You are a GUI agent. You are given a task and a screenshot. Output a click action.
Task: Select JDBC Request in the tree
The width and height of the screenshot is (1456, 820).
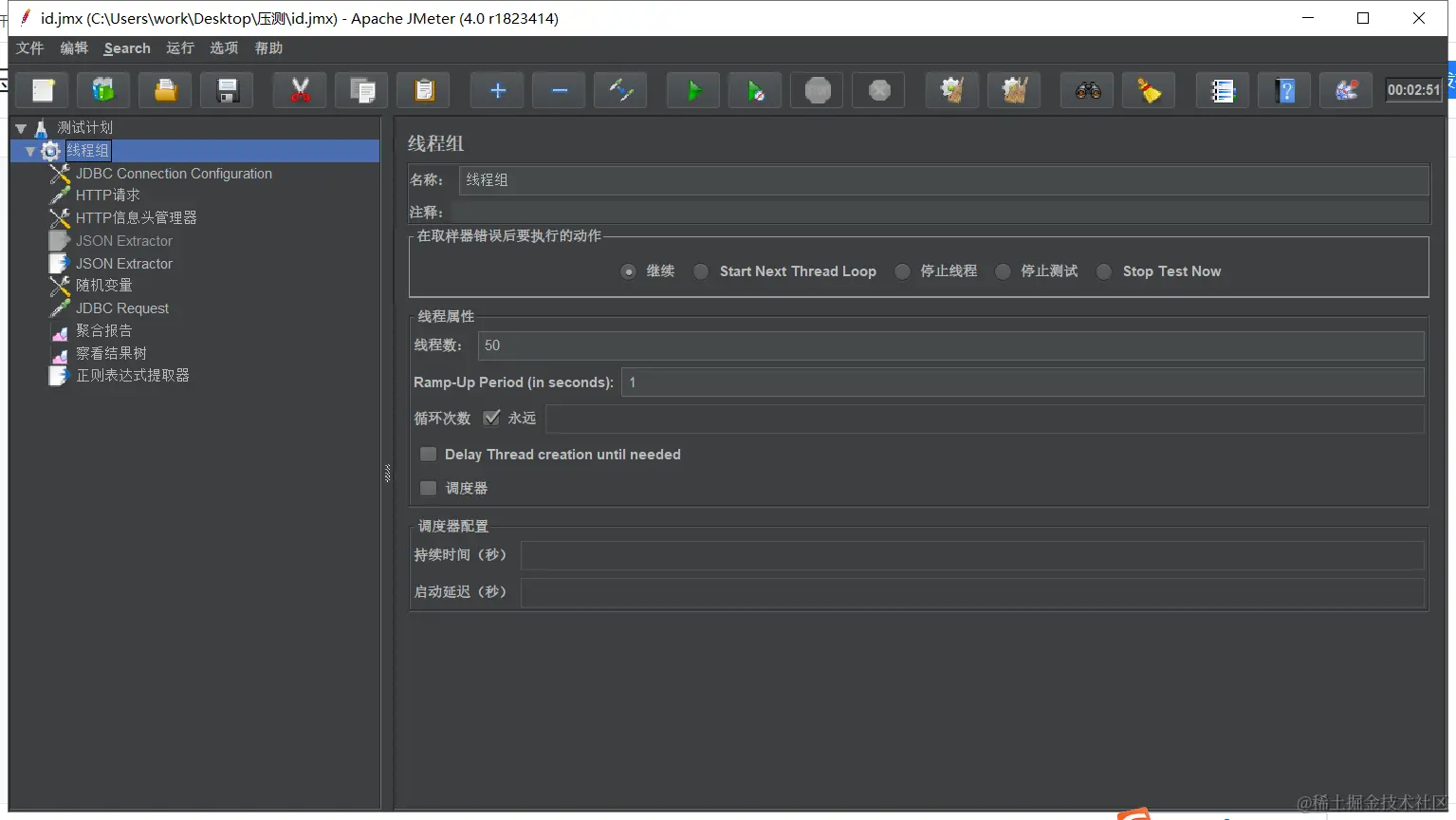point(122,308)
